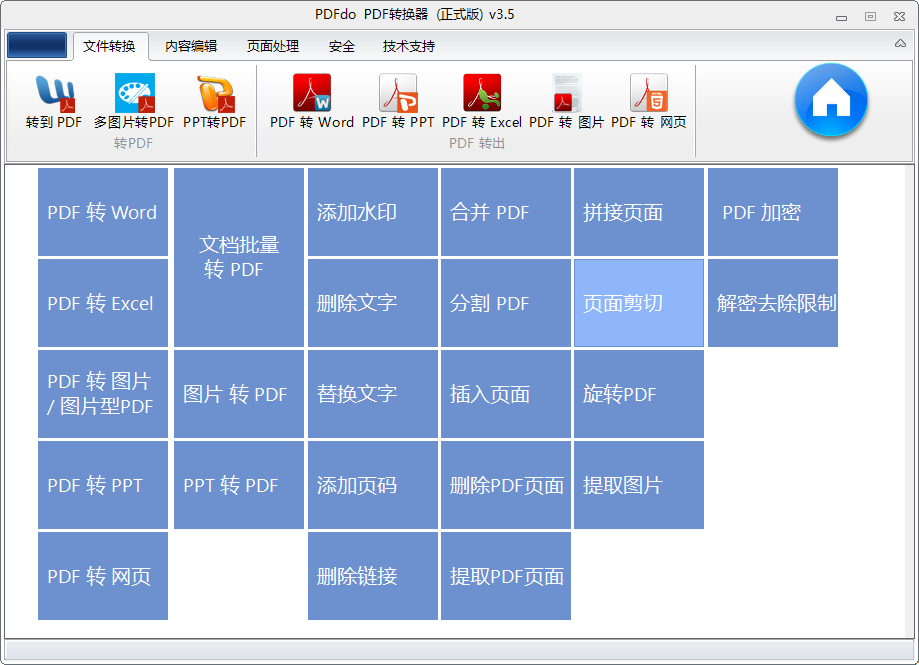Click the PDF 转 Excel ribbon icon
This screenshot has height=665, width=919.
(x=482, y=101)
